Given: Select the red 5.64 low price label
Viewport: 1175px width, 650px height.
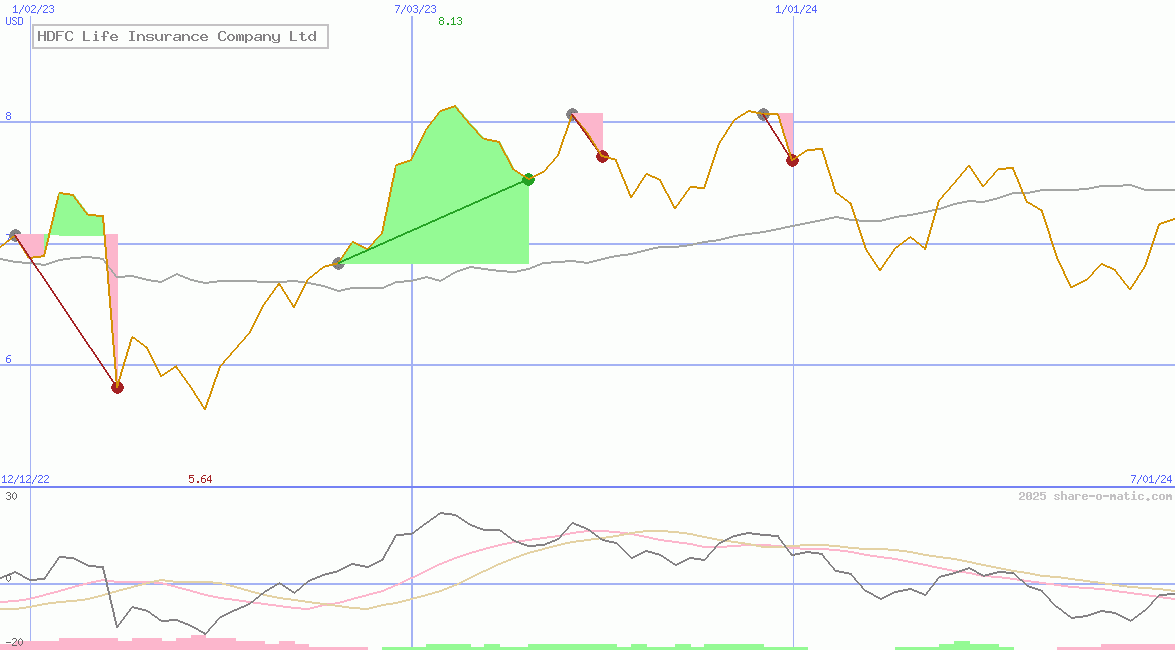Looking at the screenshot, I should [x=200, y=479].
